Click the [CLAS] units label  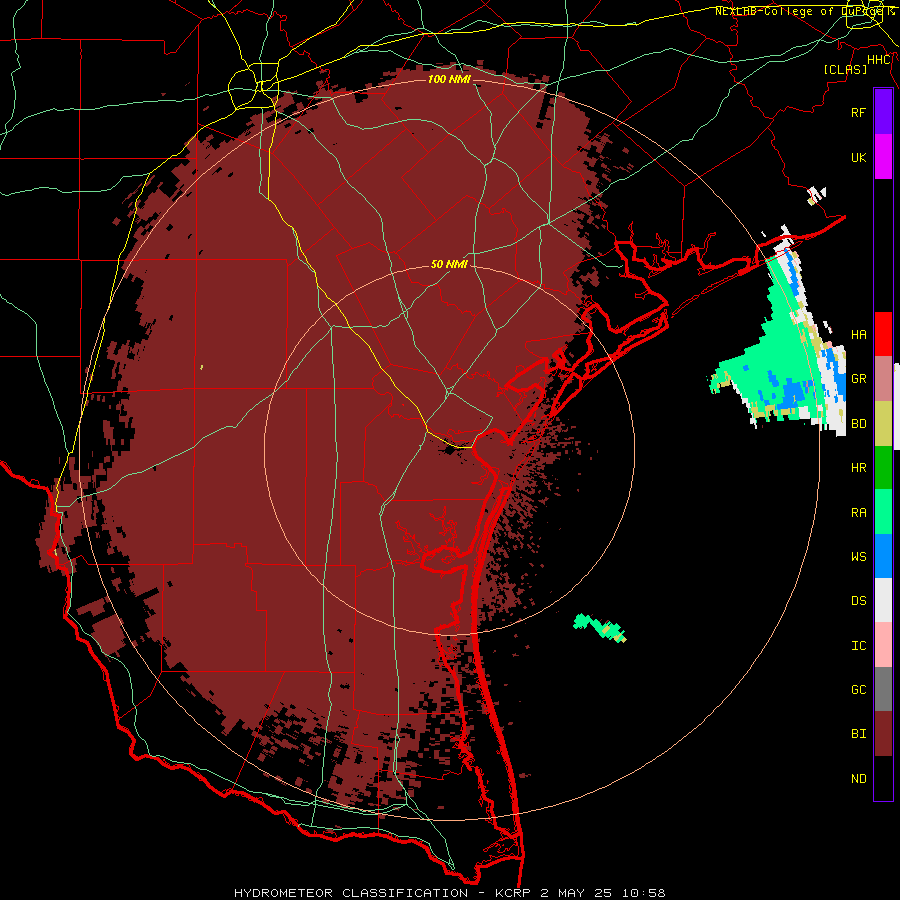click(x=845, y=70)
